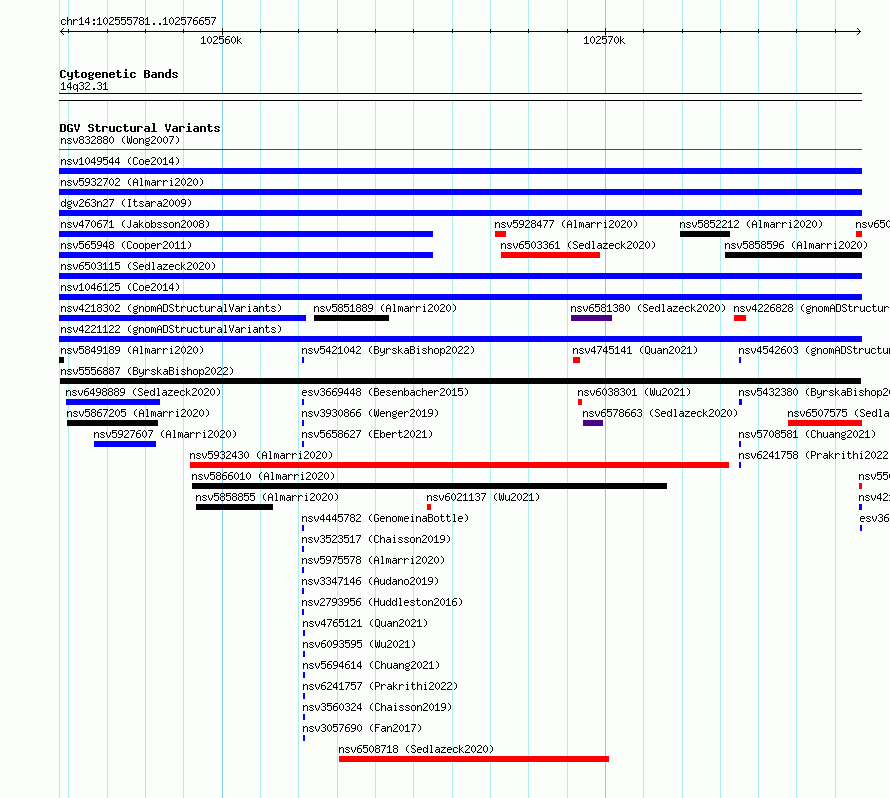Open the nsv4226828 variant label
The image size is (890, 798).
coord(811,308)
